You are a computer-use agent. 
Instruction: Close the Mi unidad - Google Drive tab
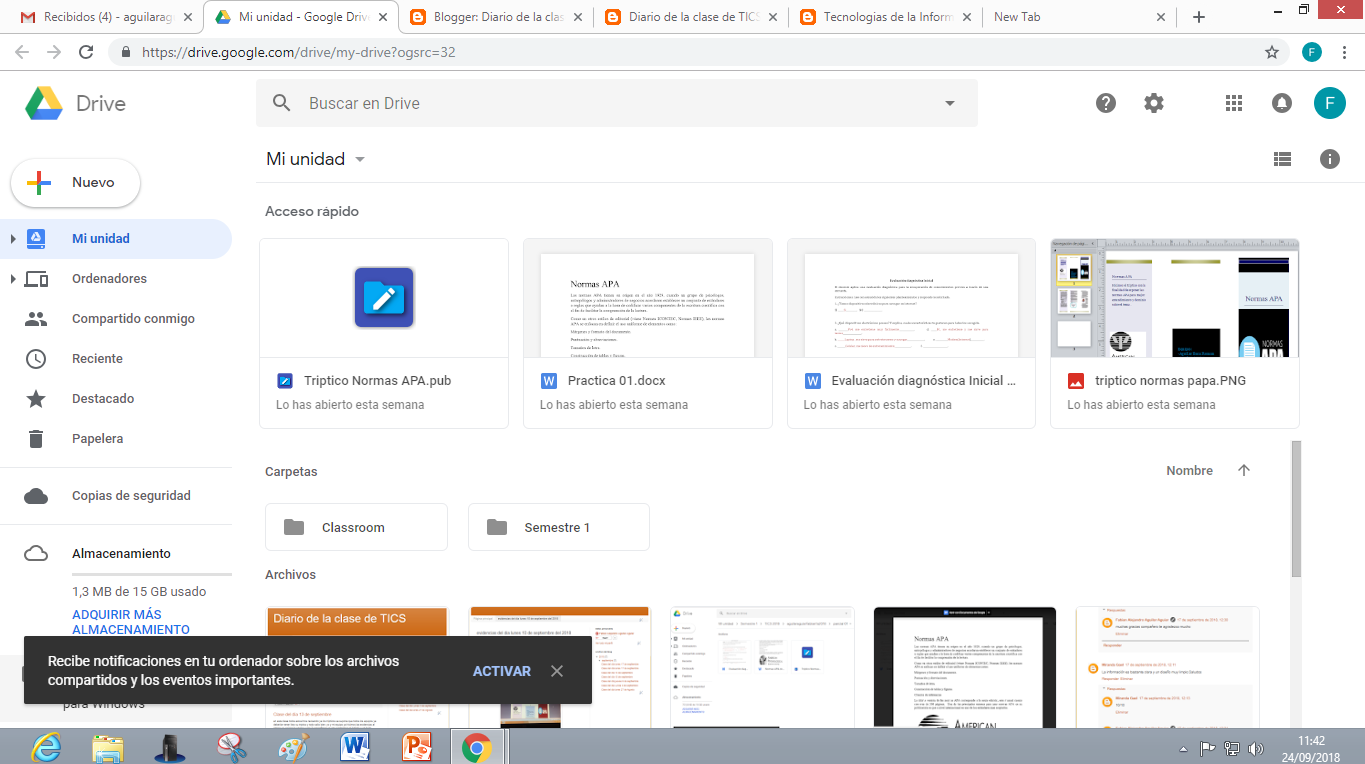click(383, 17)
